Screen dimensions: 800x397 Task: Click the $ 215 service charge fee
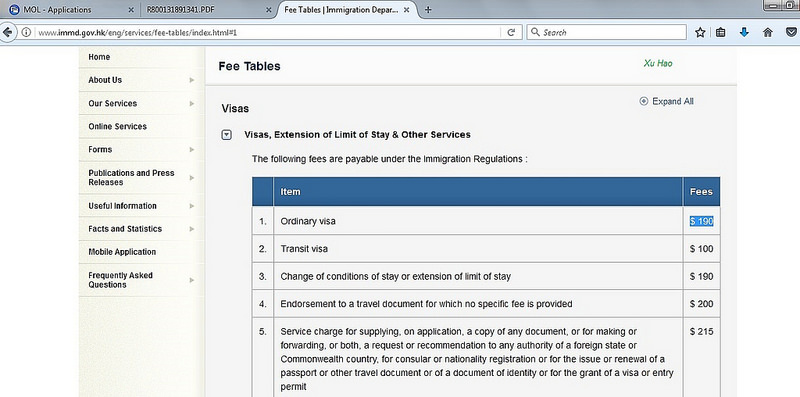(702, 332)
